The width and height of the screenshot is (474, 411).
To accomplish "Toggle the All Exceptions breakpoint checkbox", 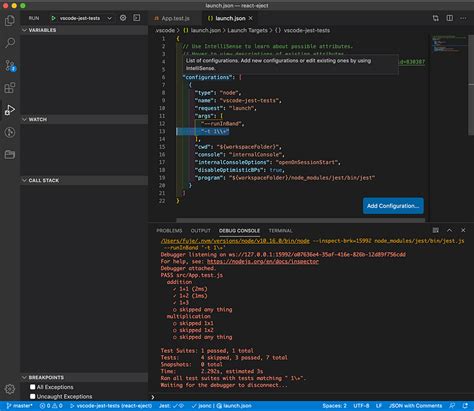I will point(33,387).
